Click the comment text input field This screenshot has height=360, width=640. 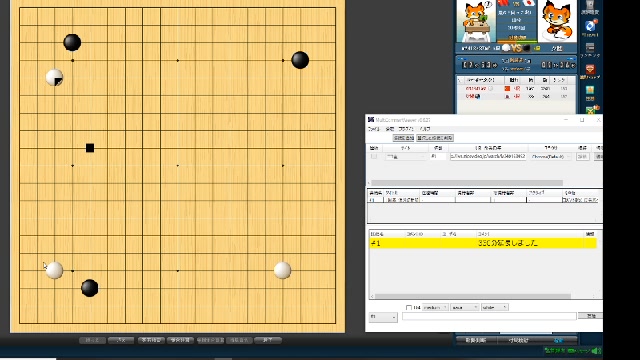point(489,316)
